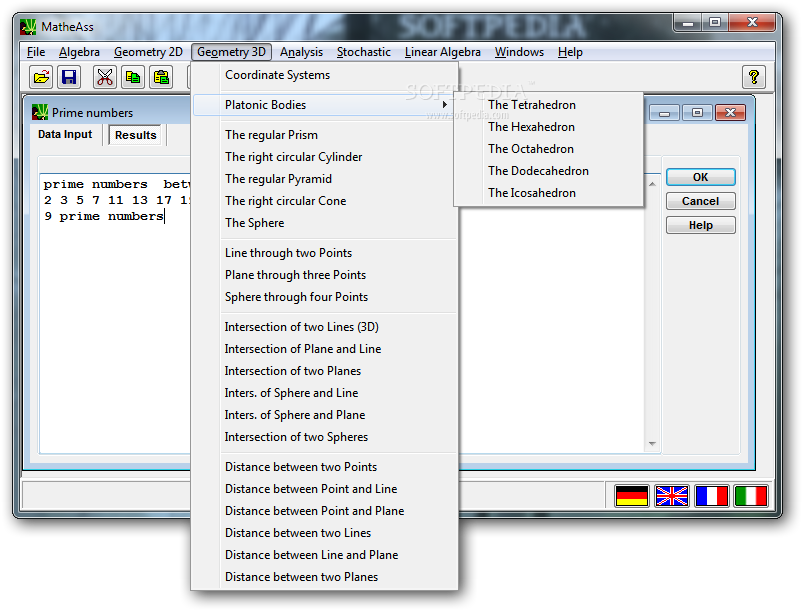The image size is (803, 611).
Task: Click the results scrollbar down arrow
Action: click(x=652, y=444)
